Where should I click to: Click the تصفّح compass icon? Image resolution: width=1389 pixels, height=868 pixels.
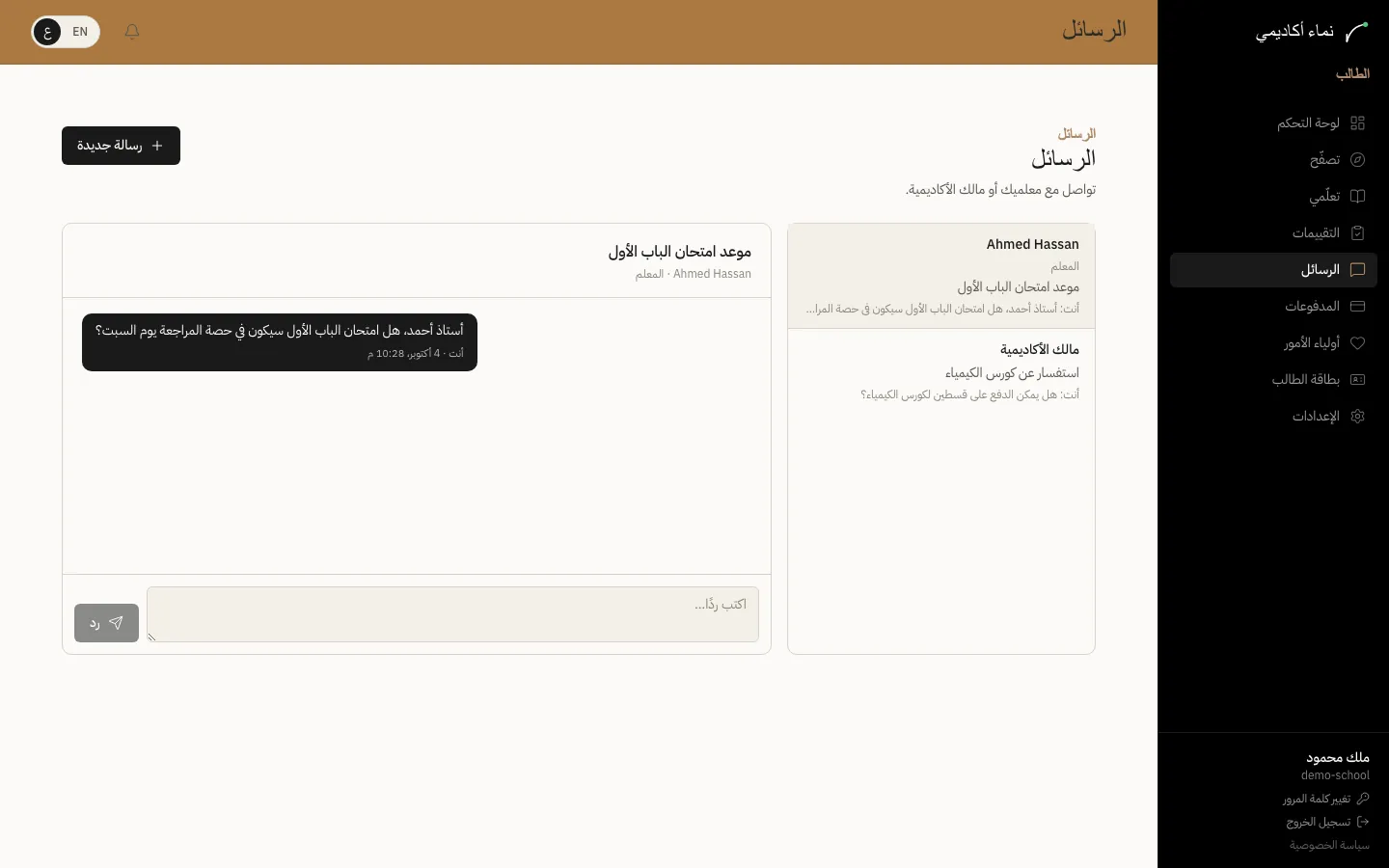[1358, 160]
